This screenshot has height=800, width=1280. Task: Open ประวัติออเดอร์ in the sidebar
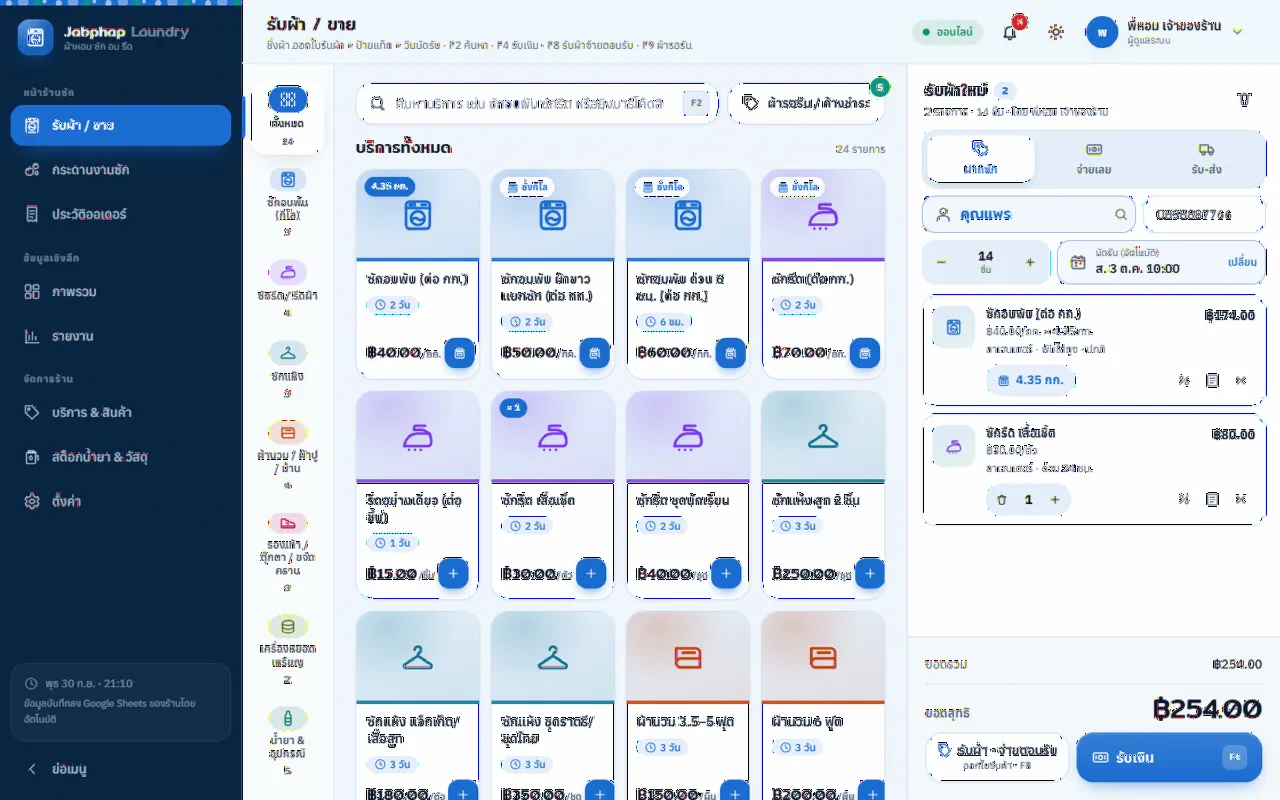[x=121, y=214]
